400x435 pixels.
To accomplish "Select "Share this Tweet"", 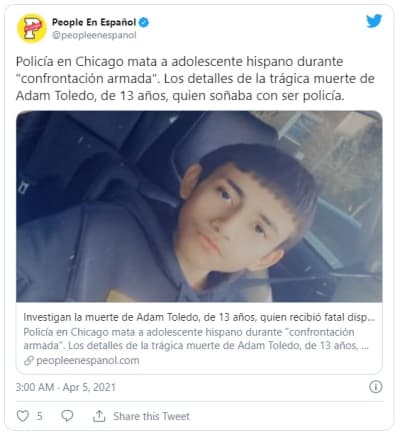I will (151, 416).
